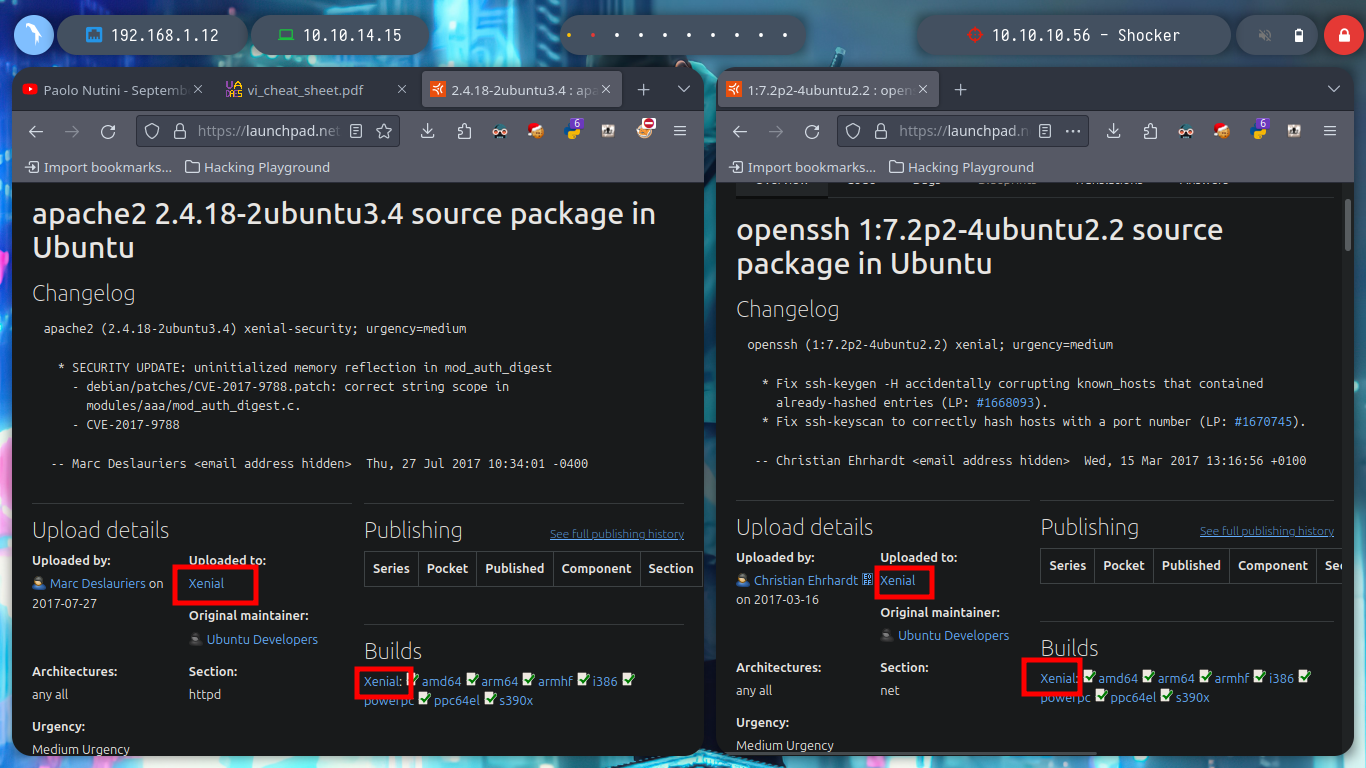Open tracking protection shield in apache2 window
Image resolution: width=1366 pixels, height=768 pixels.
tap(152, 131)
